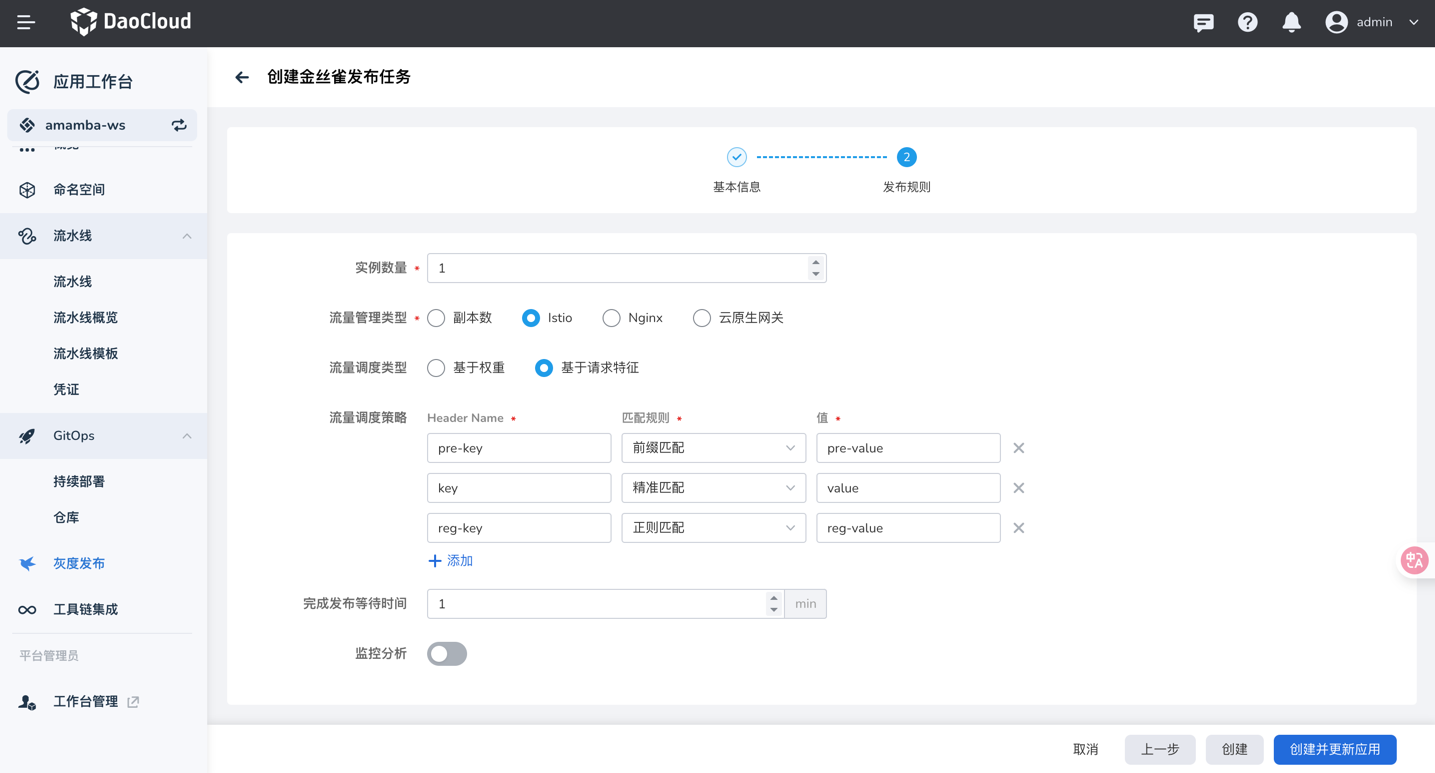Click 添加 to add a rule
The width and height of the screenshot is (1435, 773).
[x=450, y=561]
